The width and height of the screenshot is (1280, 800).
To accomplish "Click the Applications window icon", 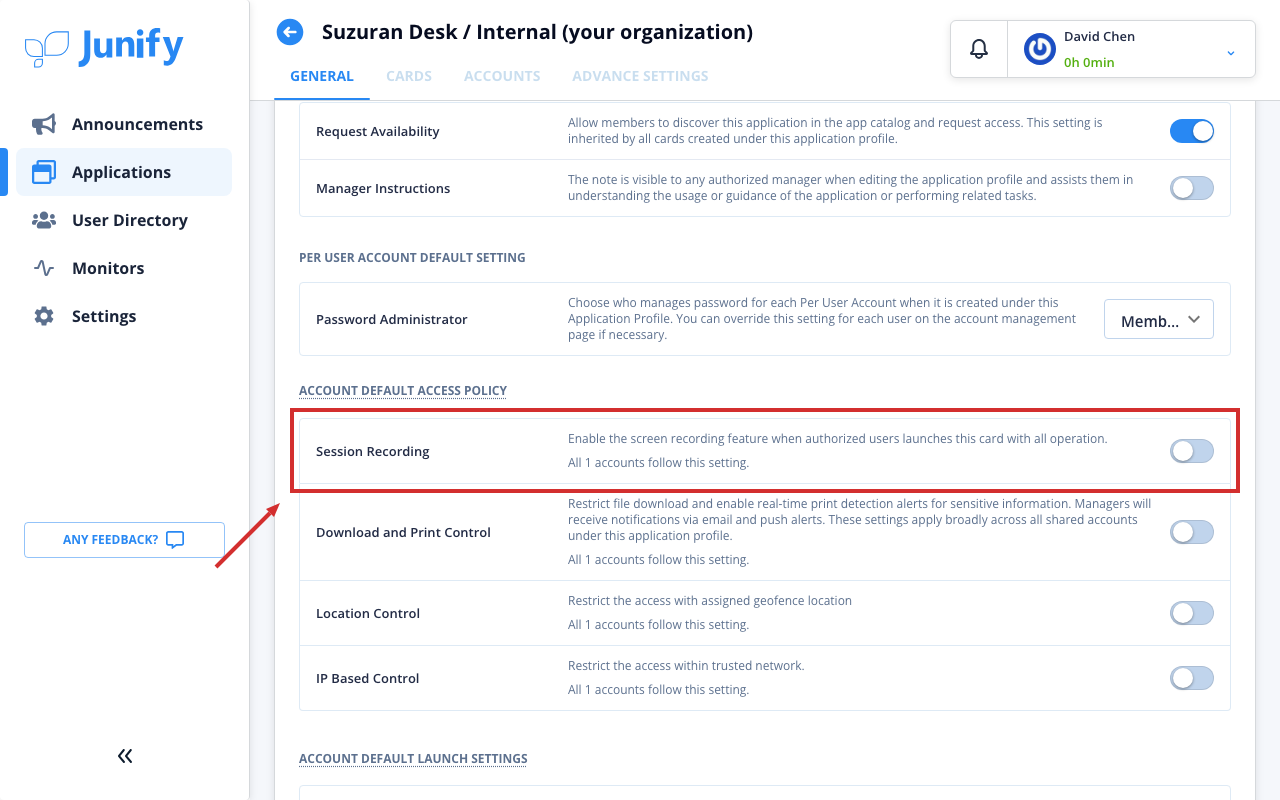I will [44, 172].
